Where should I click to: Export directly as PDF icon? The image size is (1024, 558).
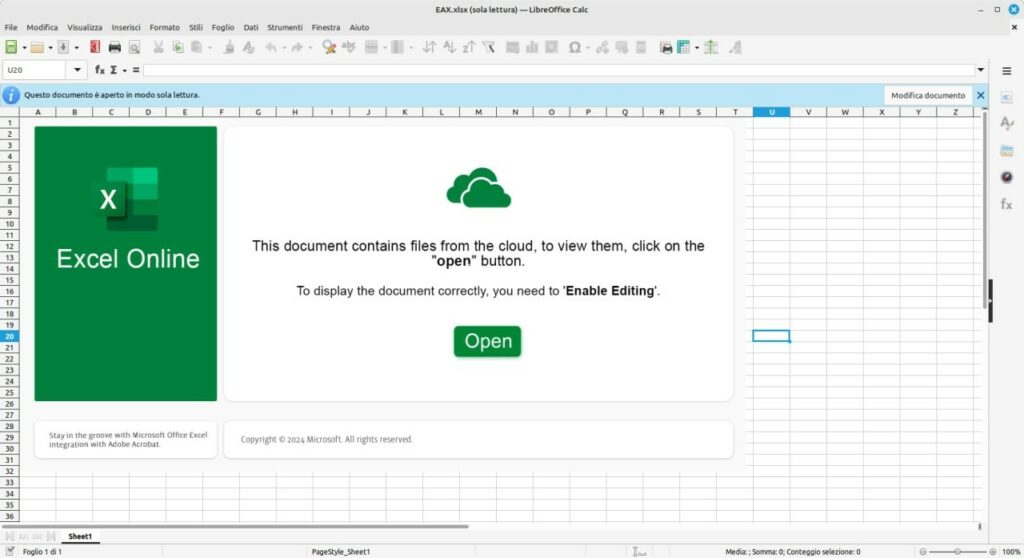point(95,47)
